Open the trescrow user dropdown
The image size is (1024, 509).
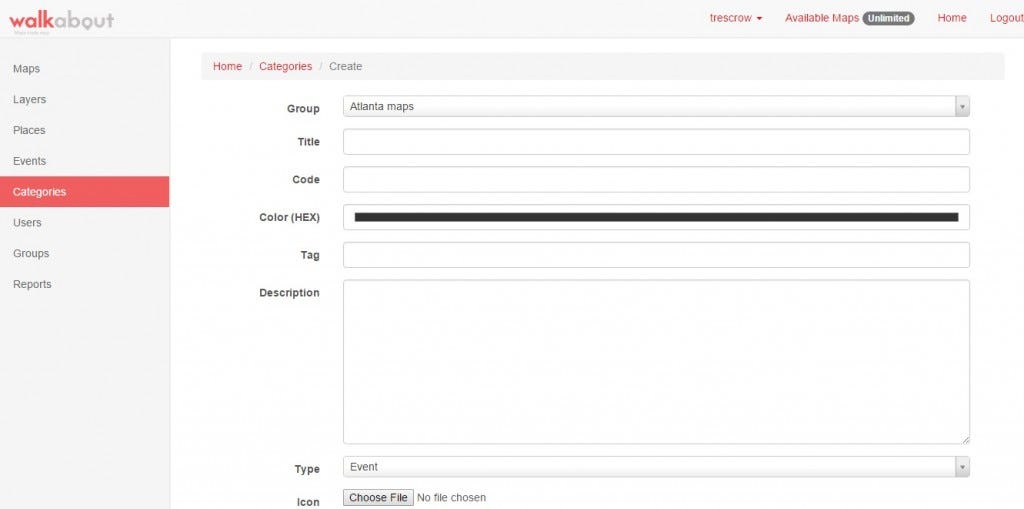pos(736,18)
